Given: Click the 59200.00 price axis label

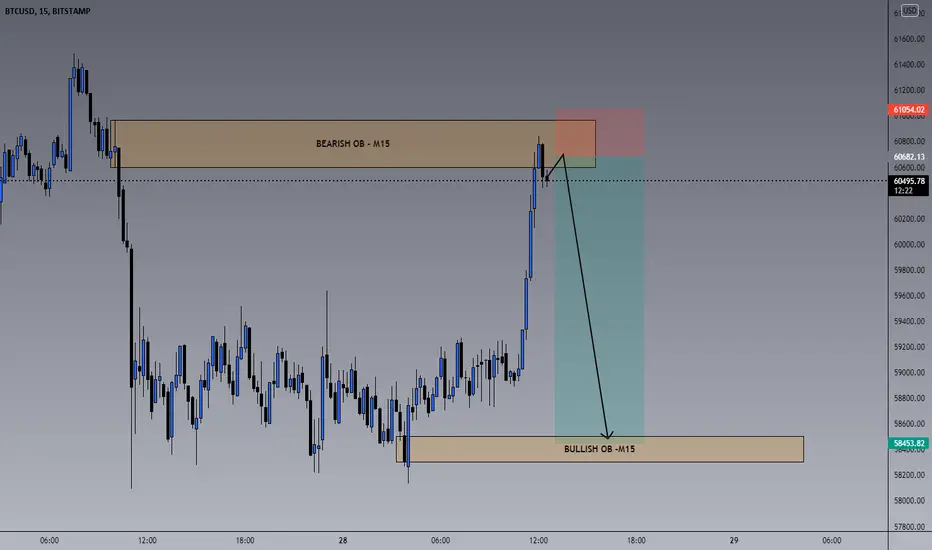Looking at the screenshot, I should point(909,347).
